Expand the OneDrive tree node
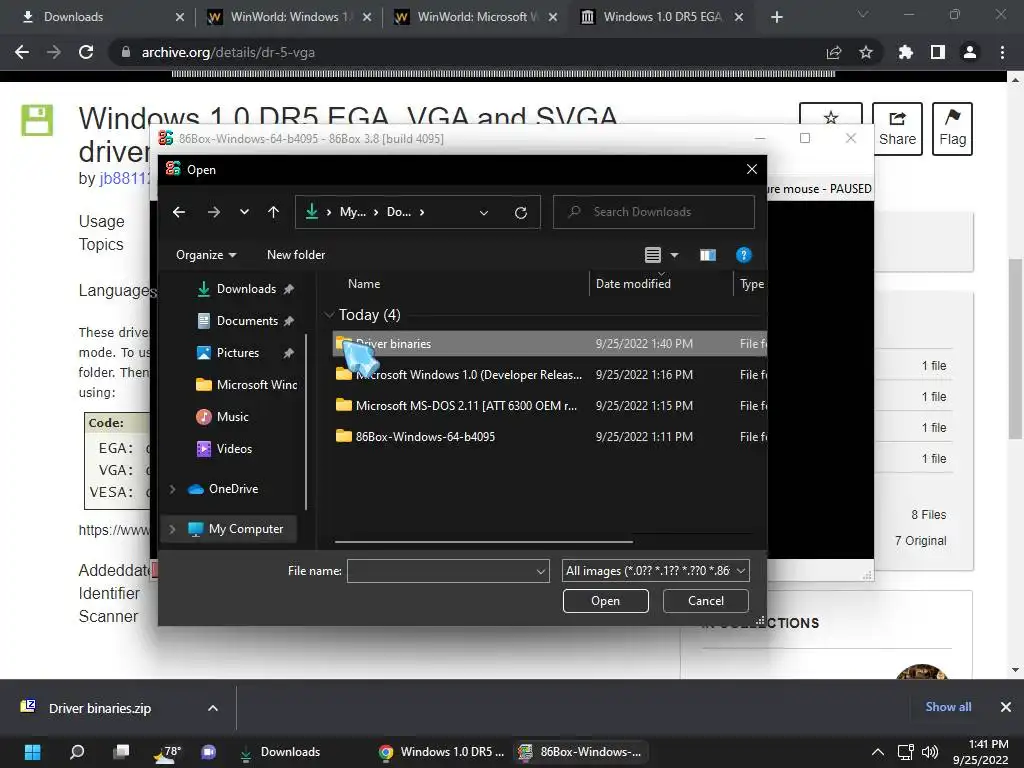 pyautogui.click(x=172, y=489)
